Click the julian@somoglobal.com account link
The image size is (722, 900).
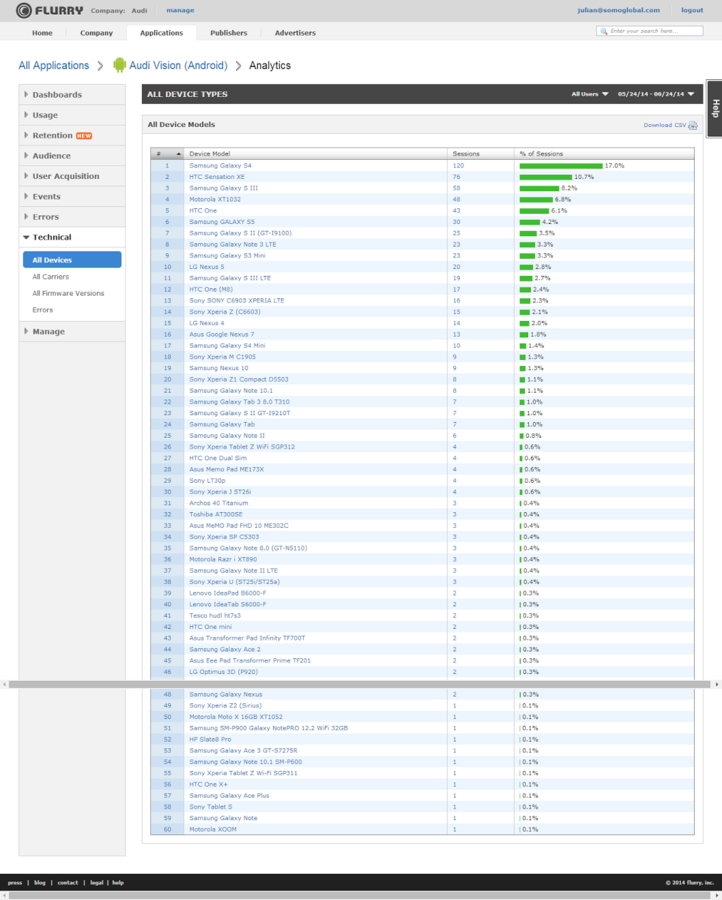tap(619, 10)
